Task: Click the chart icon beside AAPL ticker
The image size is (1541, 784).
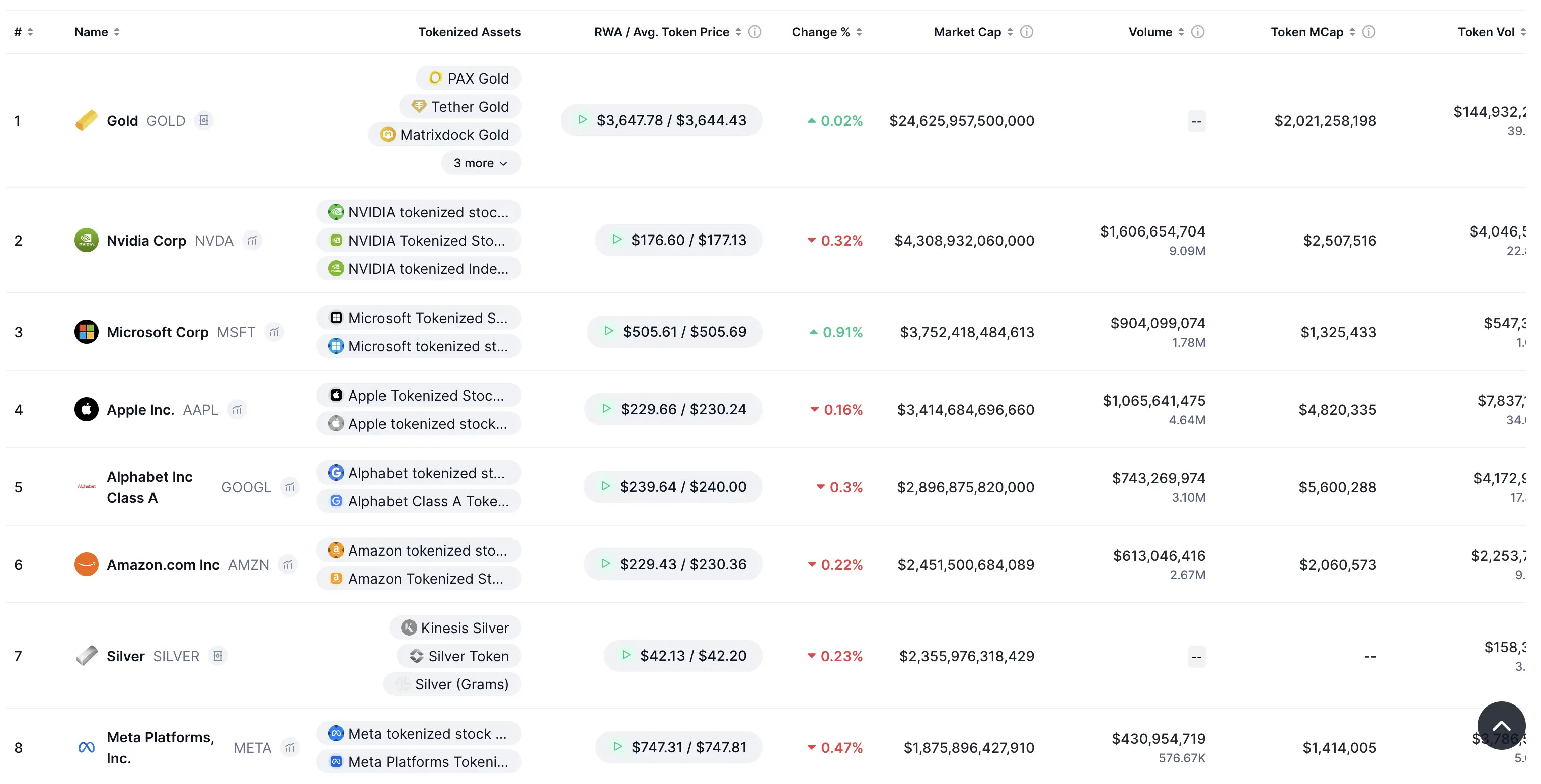Action: 238,410
